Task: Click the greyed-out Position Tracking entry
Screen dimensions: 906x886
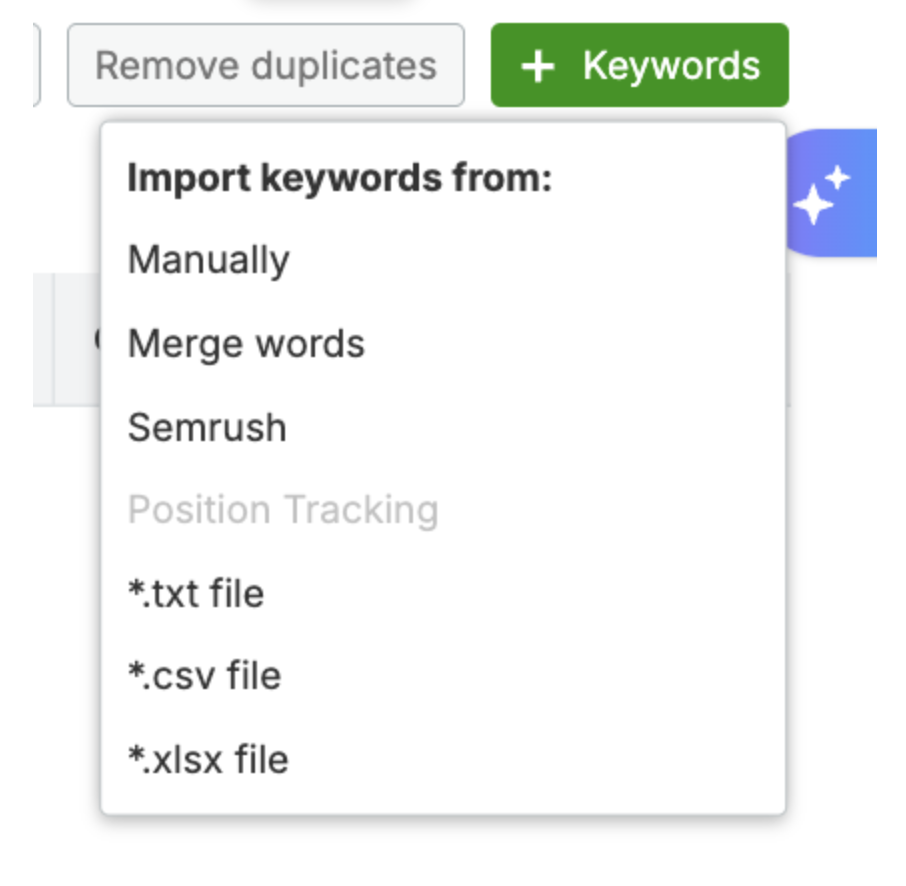Action: 283,510
